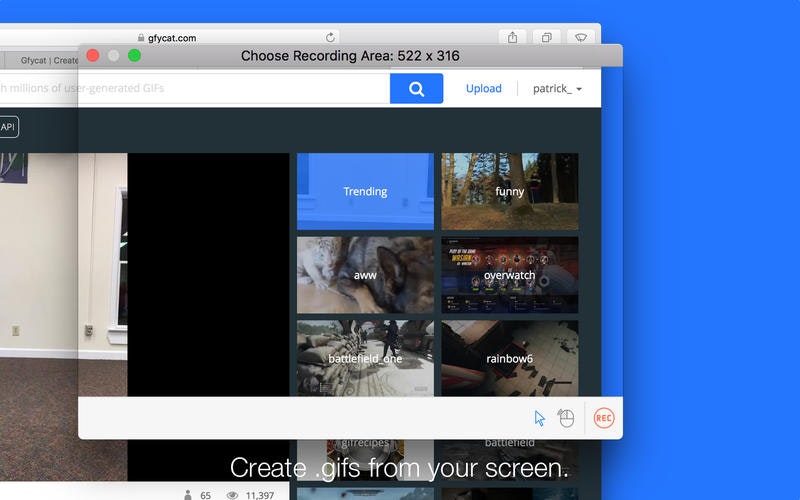Zoom the recording window with green button

pyautogui.click(x=134, y=55)
